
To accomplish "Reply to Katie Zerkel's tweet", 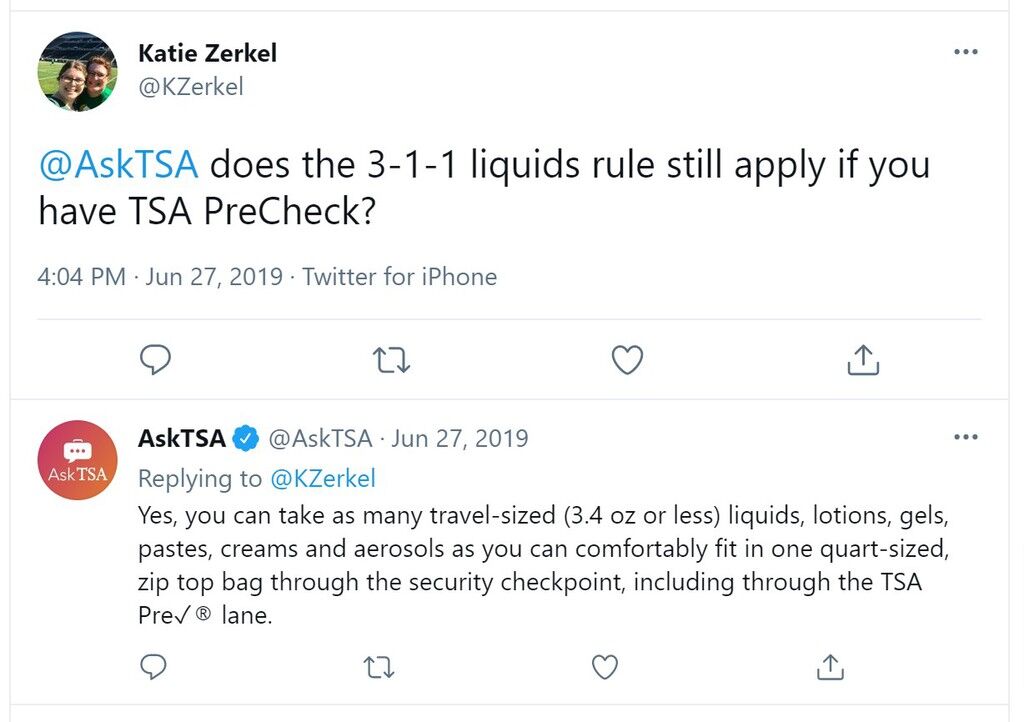I will point(155,359).
